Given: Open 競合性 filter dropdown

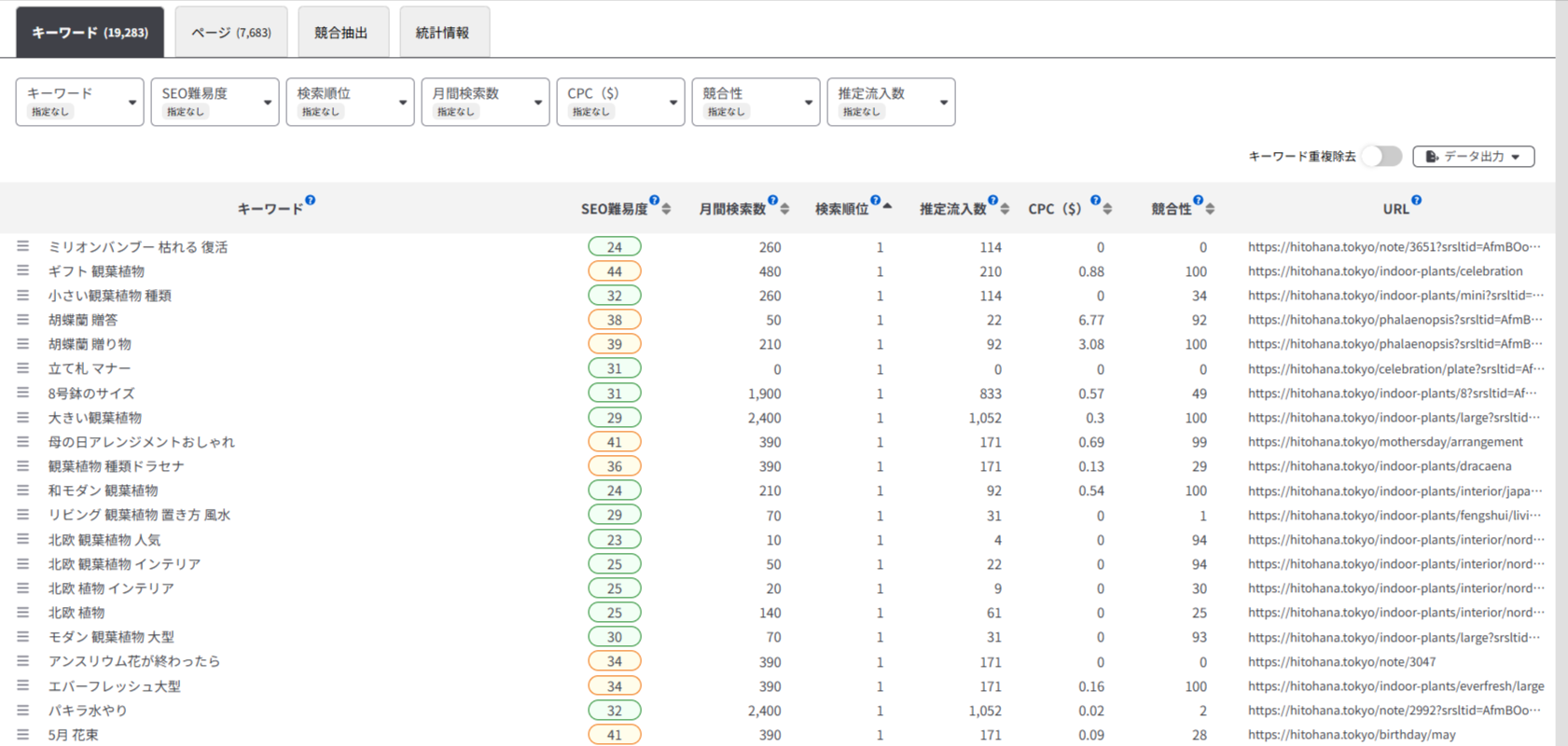Looking at the screenshot, I should (x=756, y=102).
